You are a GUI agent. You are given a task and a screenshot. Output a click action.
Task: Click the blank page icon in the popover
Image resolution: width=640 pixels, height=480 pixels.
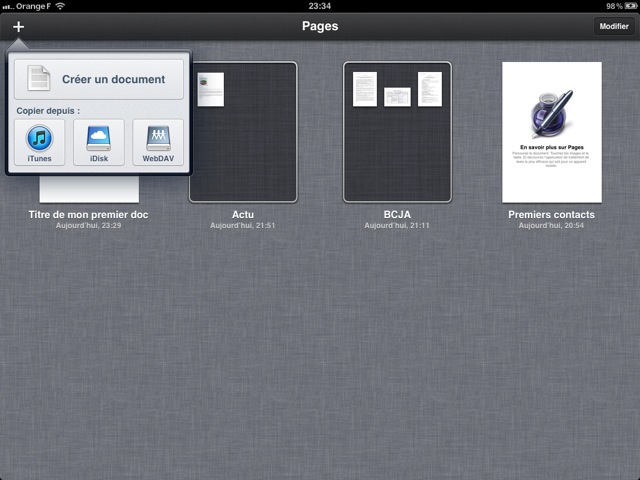pyautogui.click(x=39, y=79)
